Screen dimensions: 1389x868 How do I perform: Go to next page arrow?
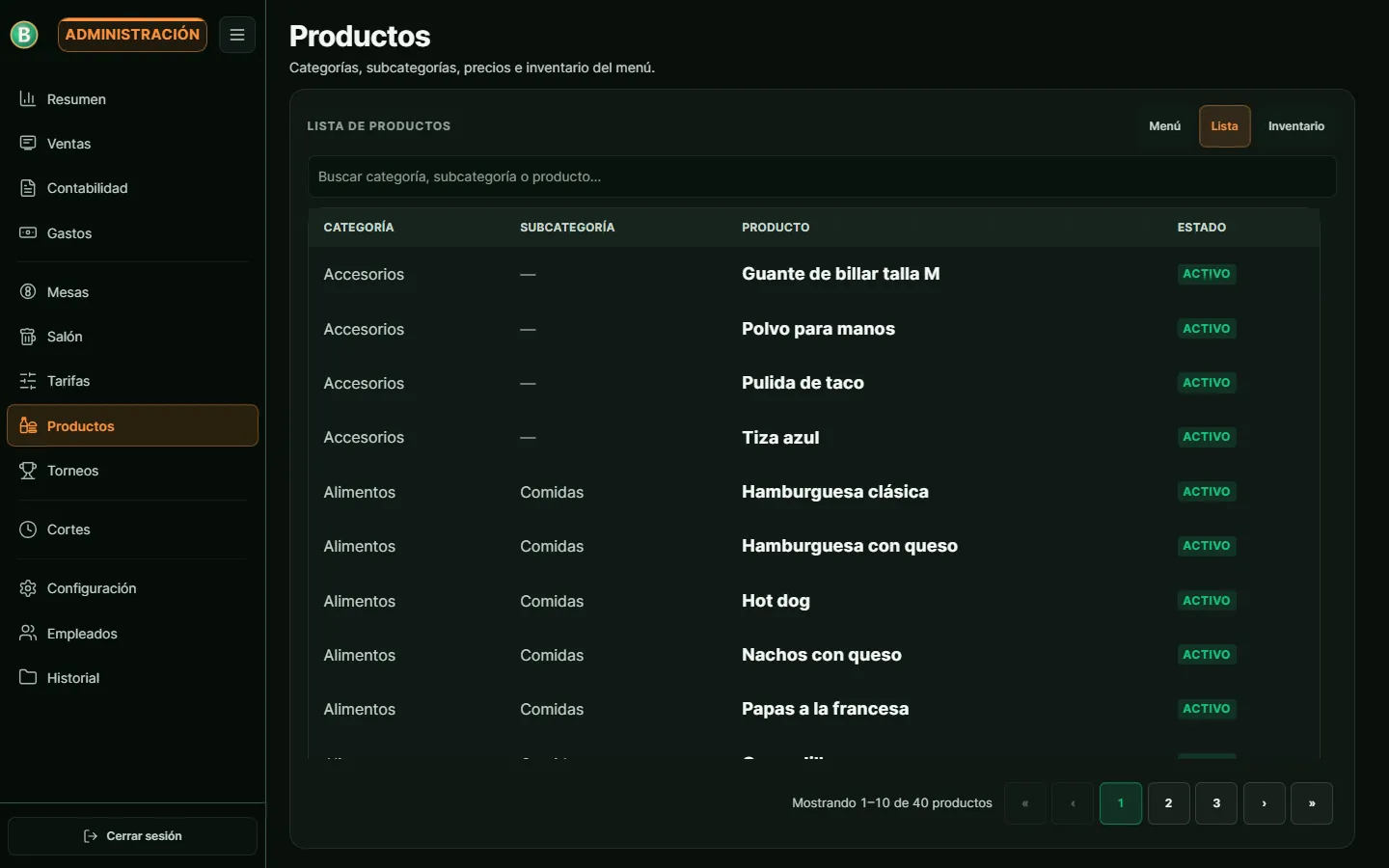point(1264,803)
